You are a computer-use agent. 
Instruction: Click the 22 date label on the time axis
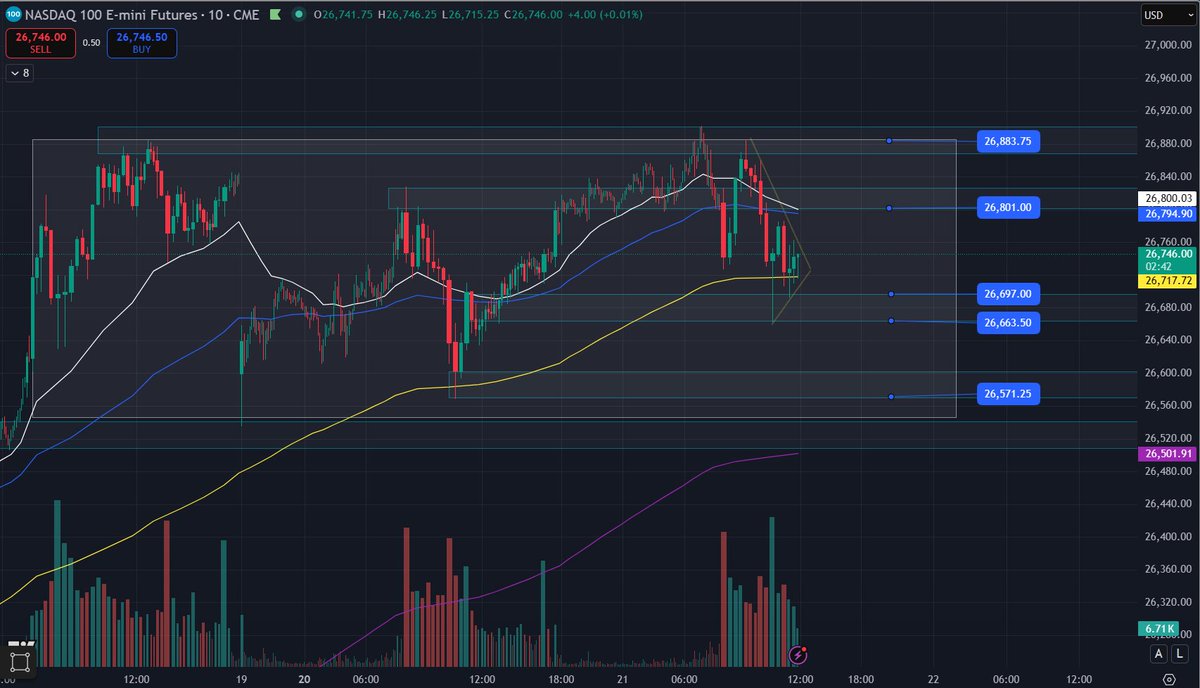[x=932, y=678]
